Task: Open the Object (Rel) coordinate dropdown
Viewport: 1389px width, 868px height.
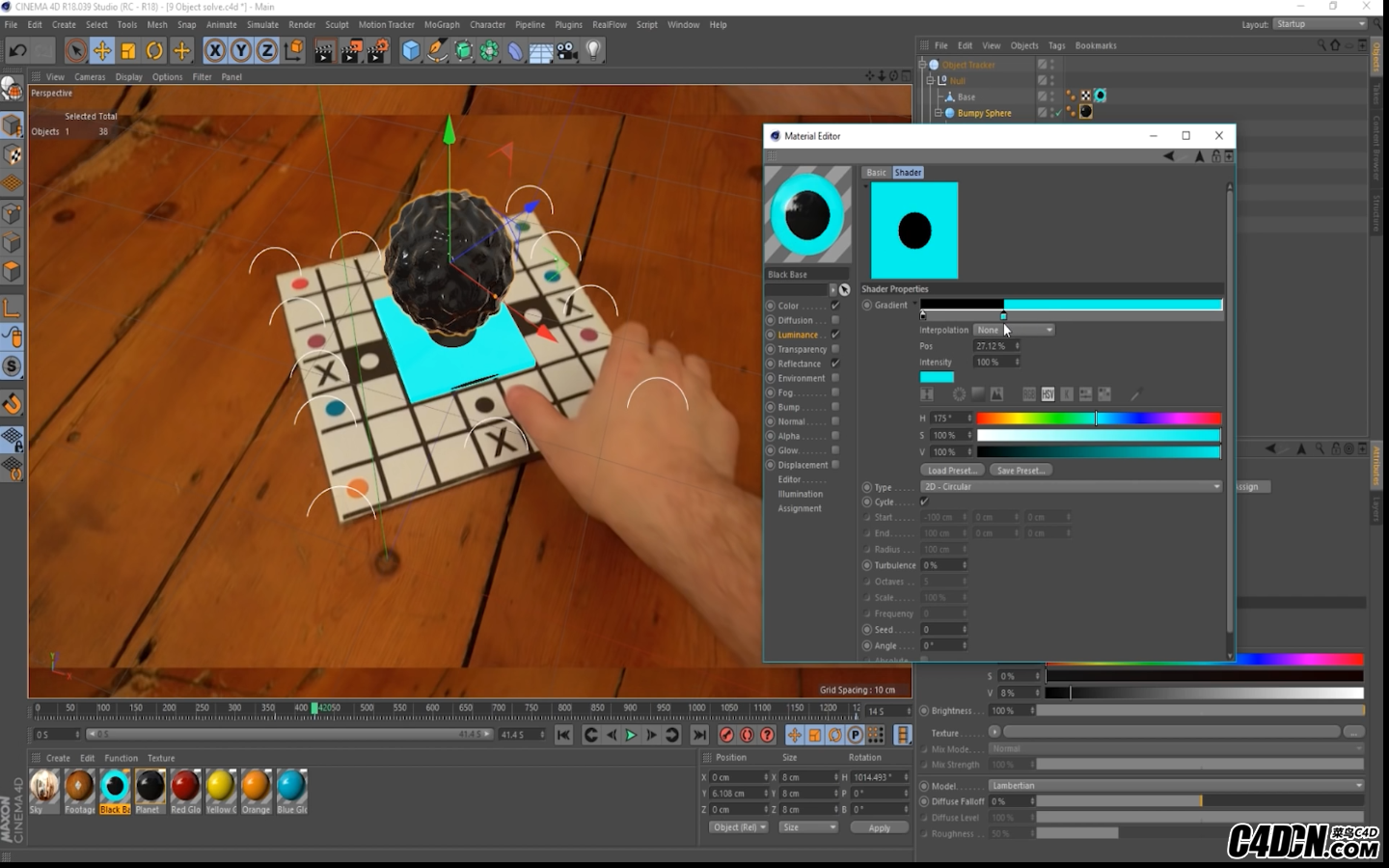Action: click(739, 827)
